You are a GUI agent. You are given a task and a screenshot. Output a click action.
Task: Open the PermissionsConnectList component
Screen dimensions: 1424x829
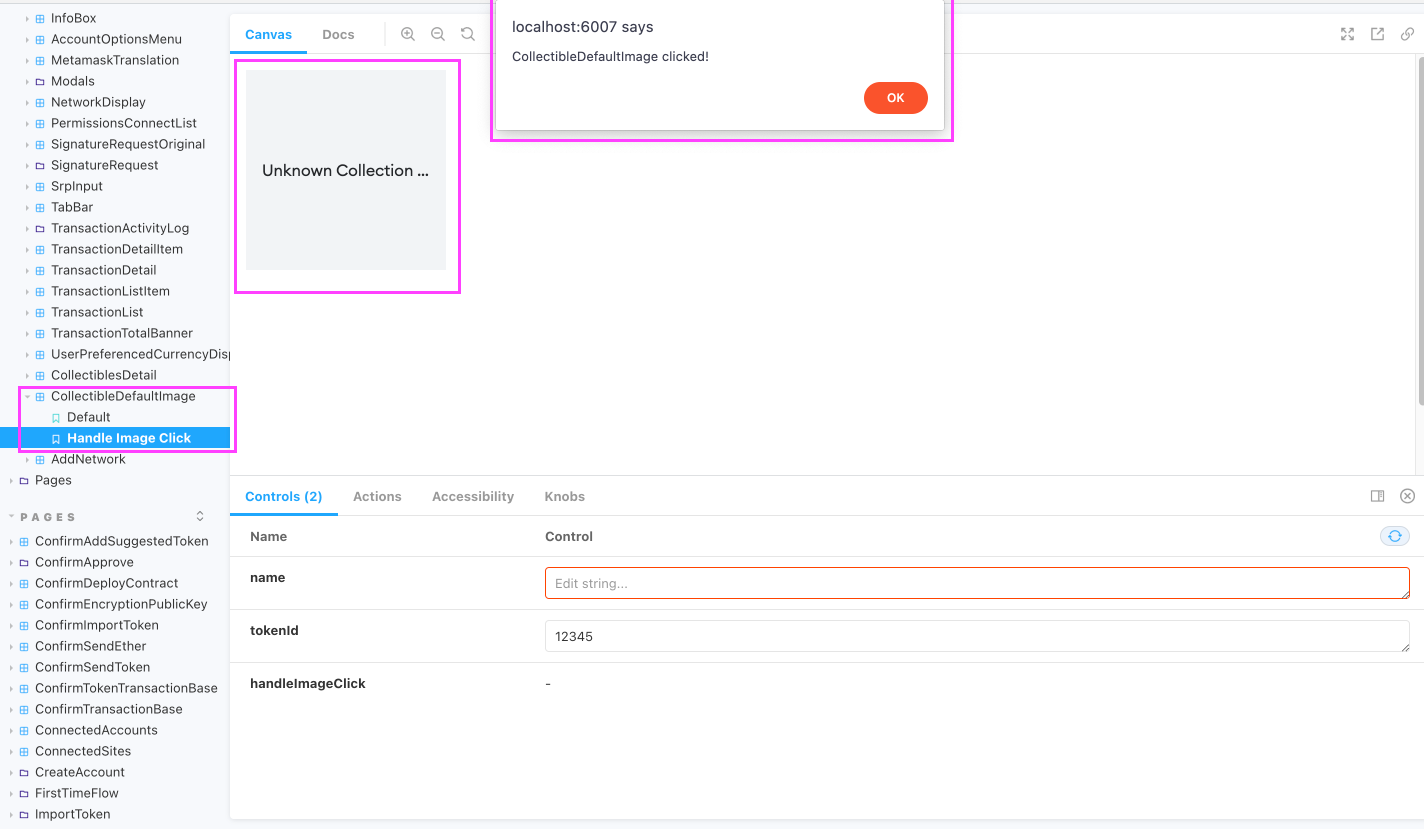coord(124,123)
